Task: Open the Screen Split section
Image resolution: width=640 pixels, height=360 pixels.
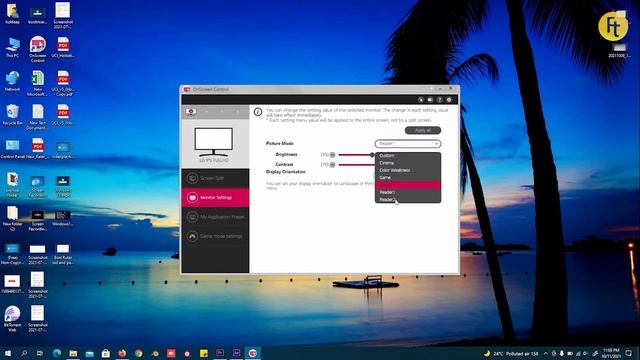Action: (215, 178)
